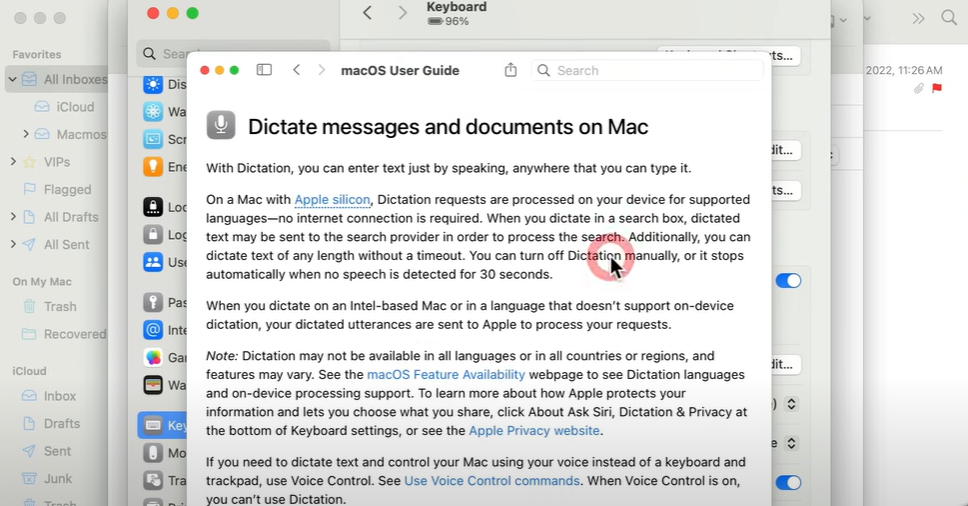The width and height of the screenshot is (968, 506).
Task: Toggle the lower blue switch in Keyboard settings
Action: pyautogui.click(x=788, y=483)
